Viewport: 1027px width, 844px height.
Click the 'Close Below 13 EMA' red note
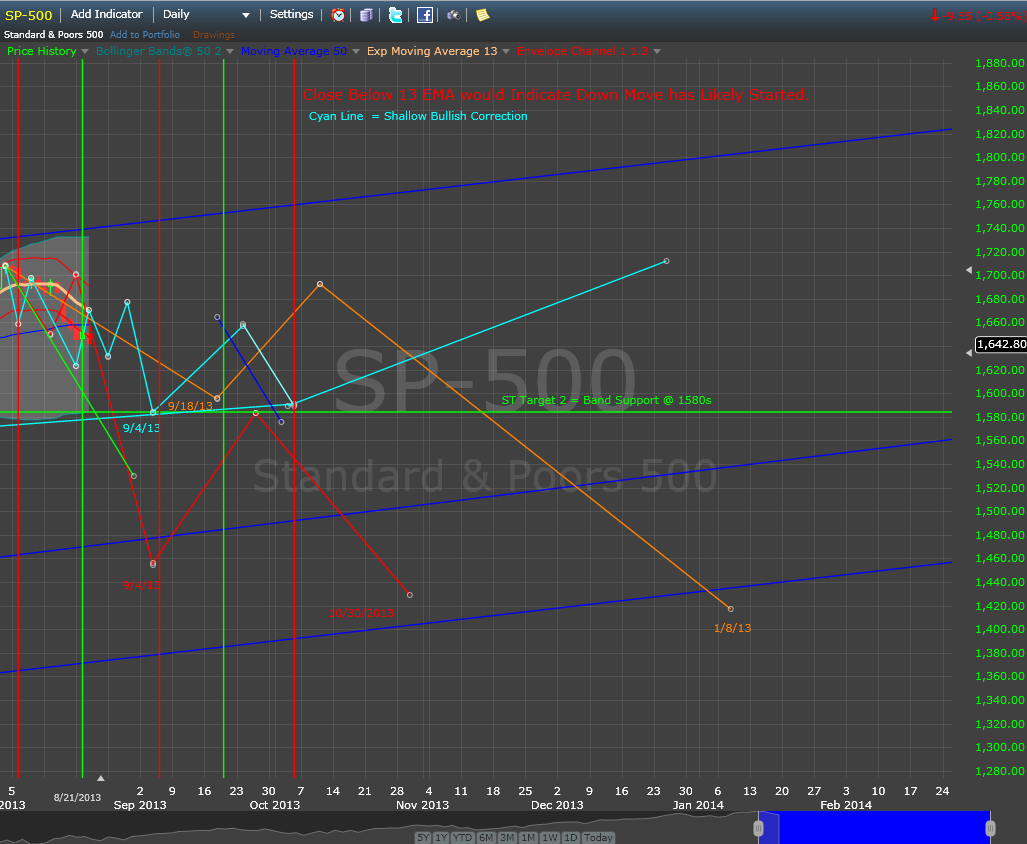[x=555, y=95]
